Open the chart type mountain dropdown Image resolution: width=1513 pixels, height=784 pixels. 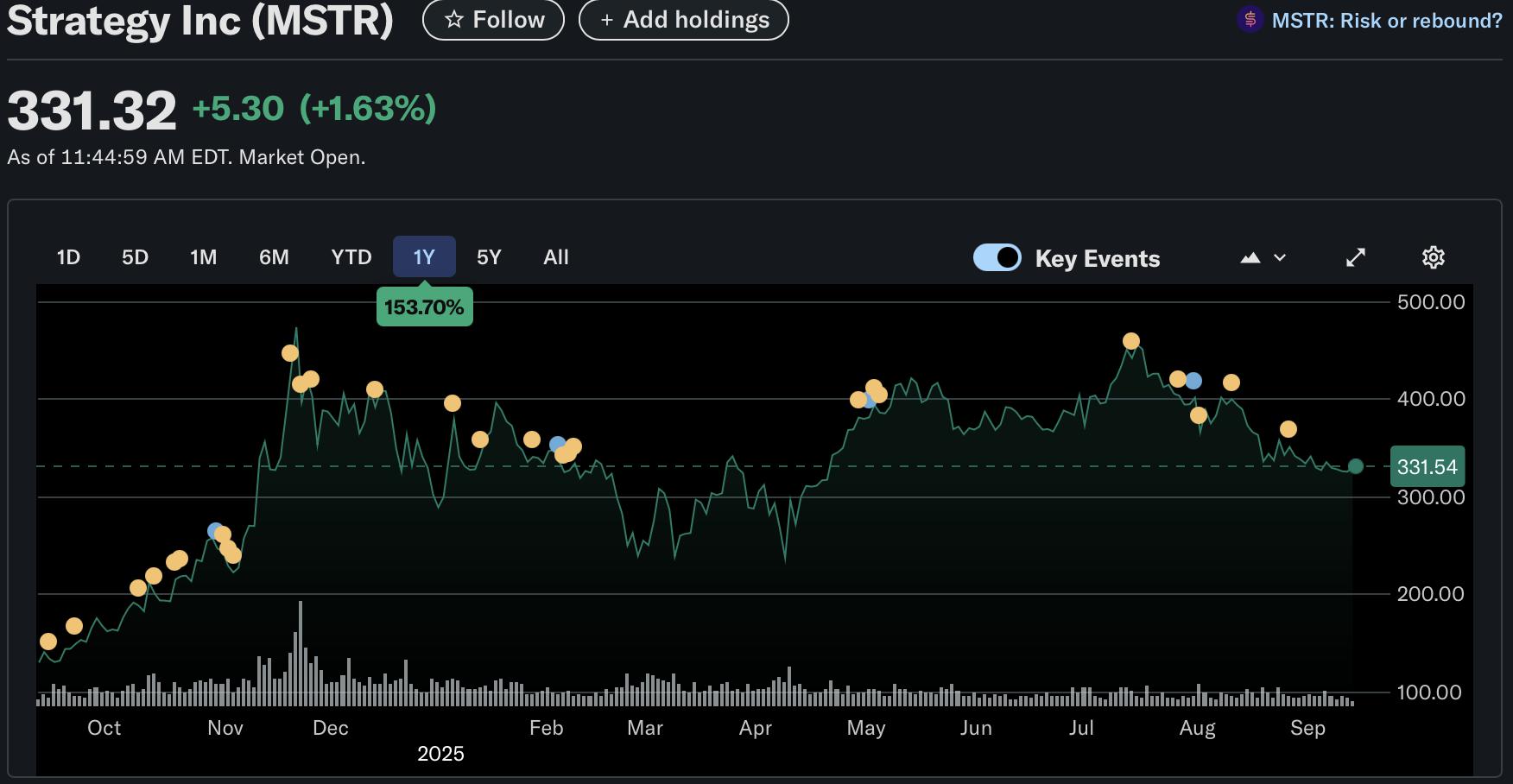tap(1263, 257)
